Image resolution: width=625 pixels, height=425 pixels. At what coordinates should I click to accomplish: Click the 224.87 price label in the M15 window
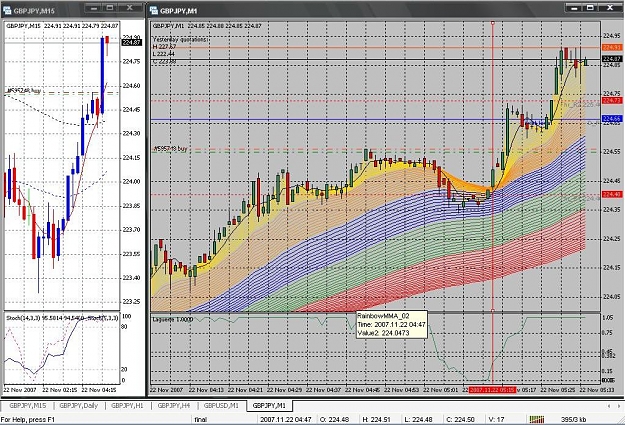(x=131, y=42)
